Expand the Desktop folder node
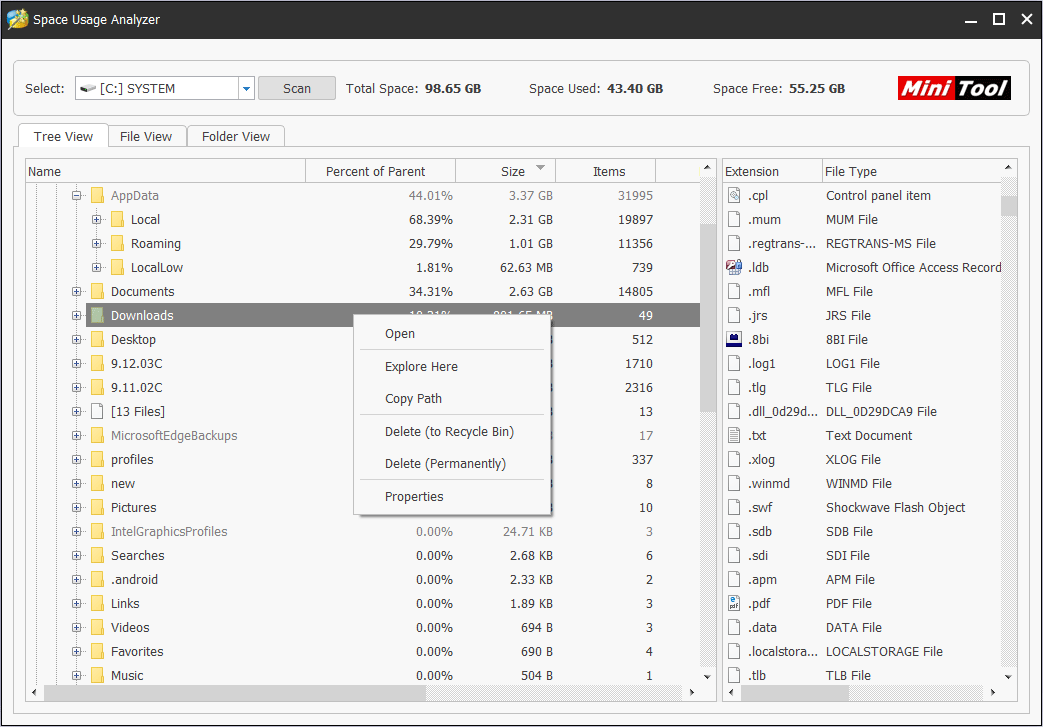 point(77,340)
